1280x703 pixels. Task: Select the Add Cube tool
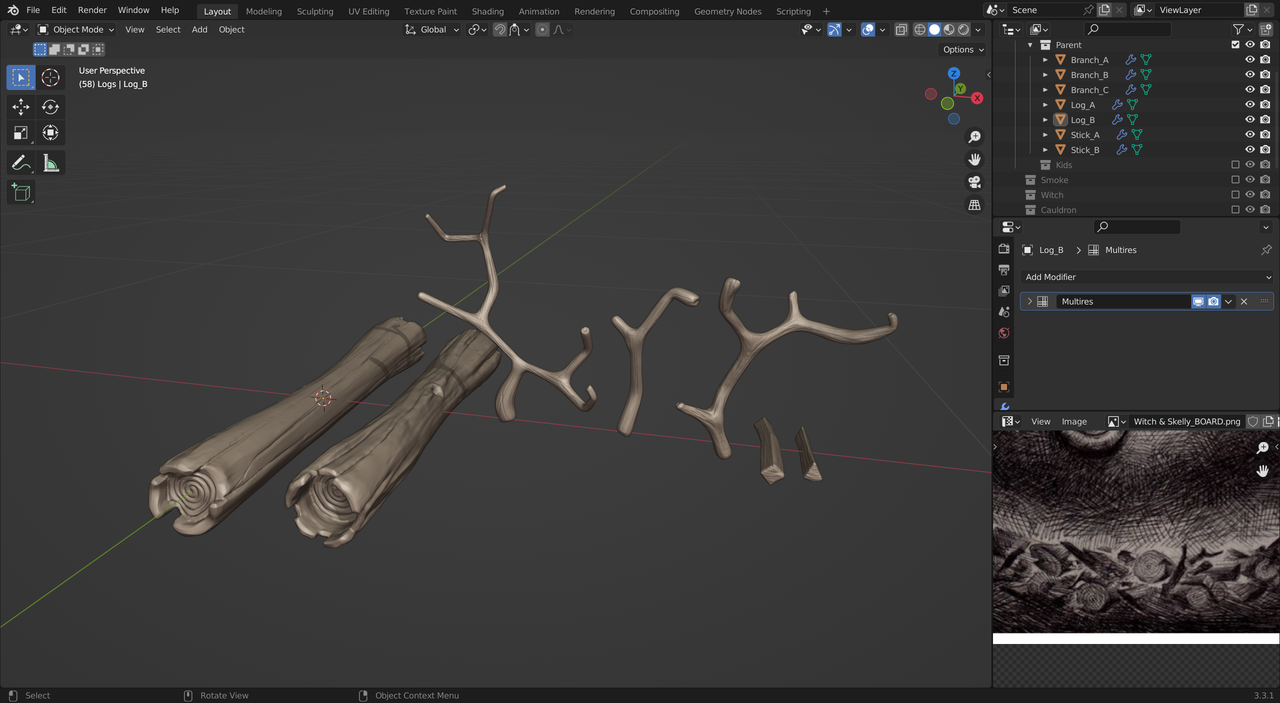point(21,193)
